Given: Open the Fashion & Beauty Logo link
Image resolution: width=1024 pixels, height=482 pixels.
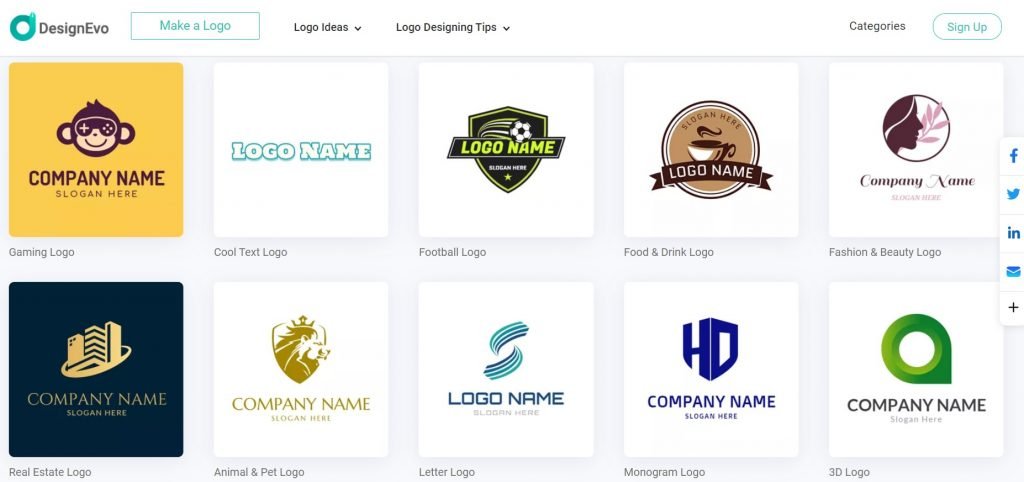Looking at the screenshot, I should click(885, 252).
